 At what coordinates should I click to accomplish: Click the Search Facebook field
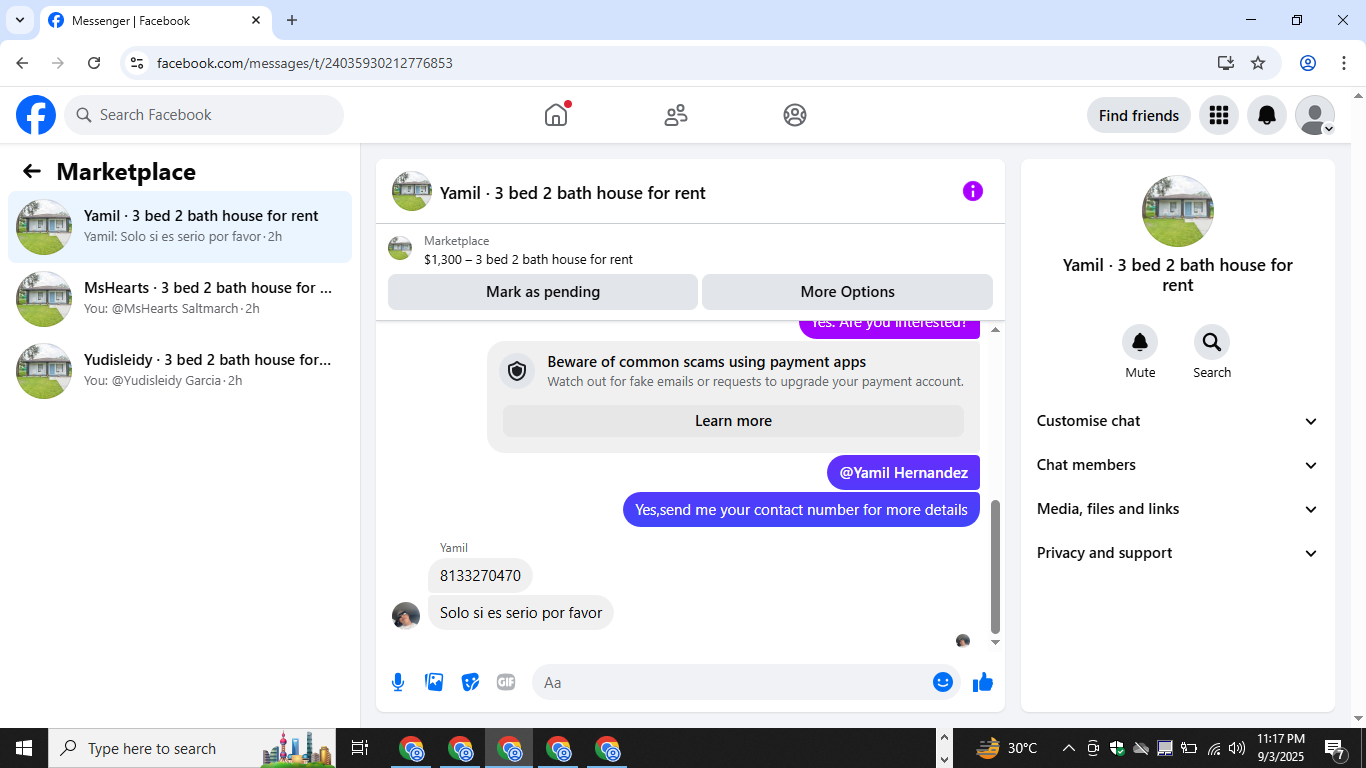click(x=204, y=115)
